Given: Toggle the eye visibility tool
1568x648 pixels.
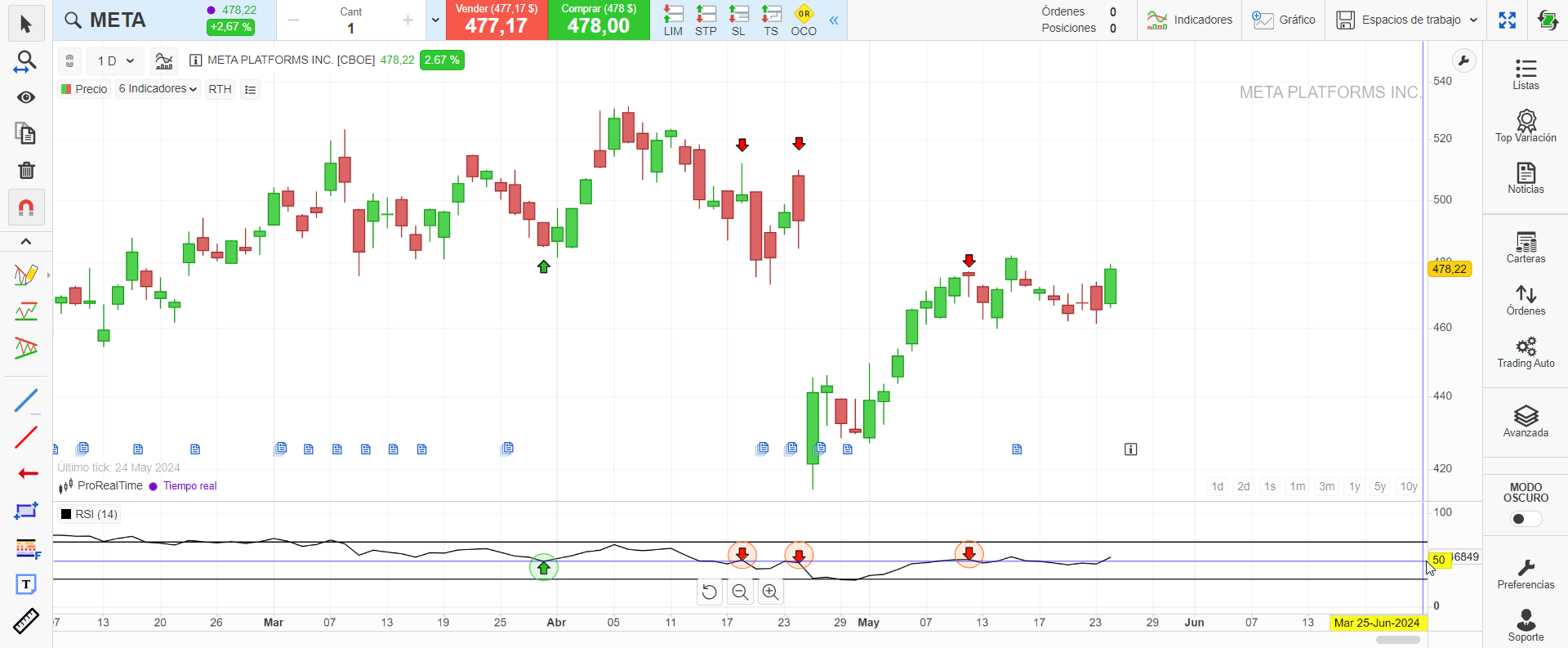Looking at the screenshot, I should pos(26,97).
